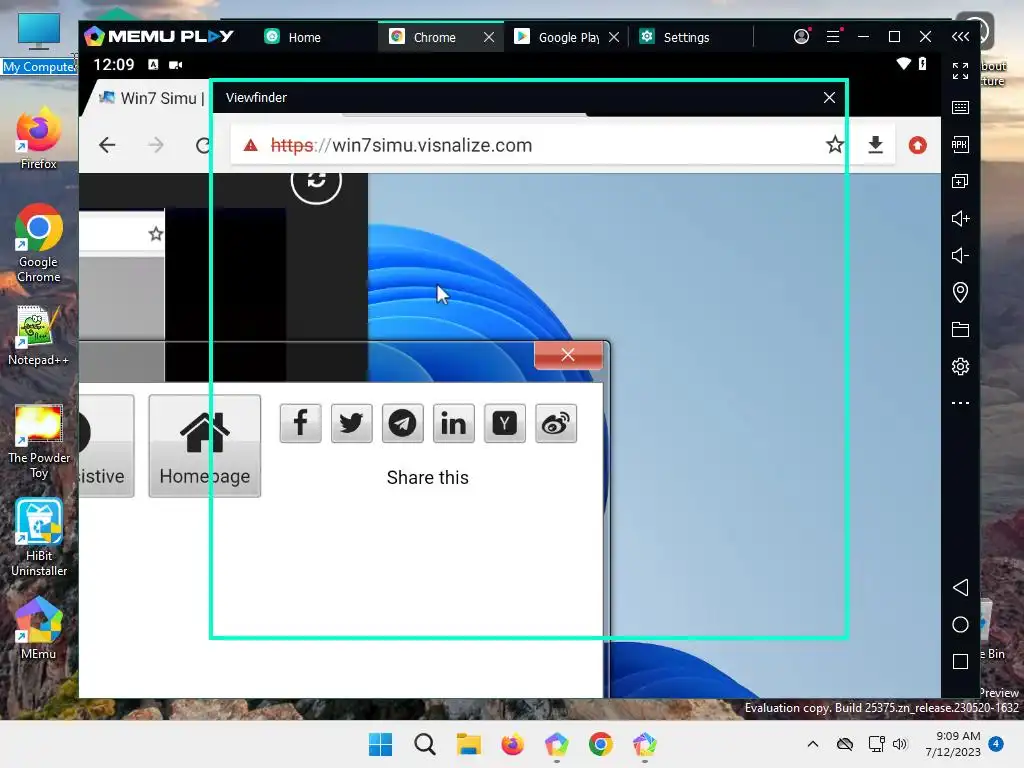
Task: Open the taskbar clock and date
Action: pos(952,744)
